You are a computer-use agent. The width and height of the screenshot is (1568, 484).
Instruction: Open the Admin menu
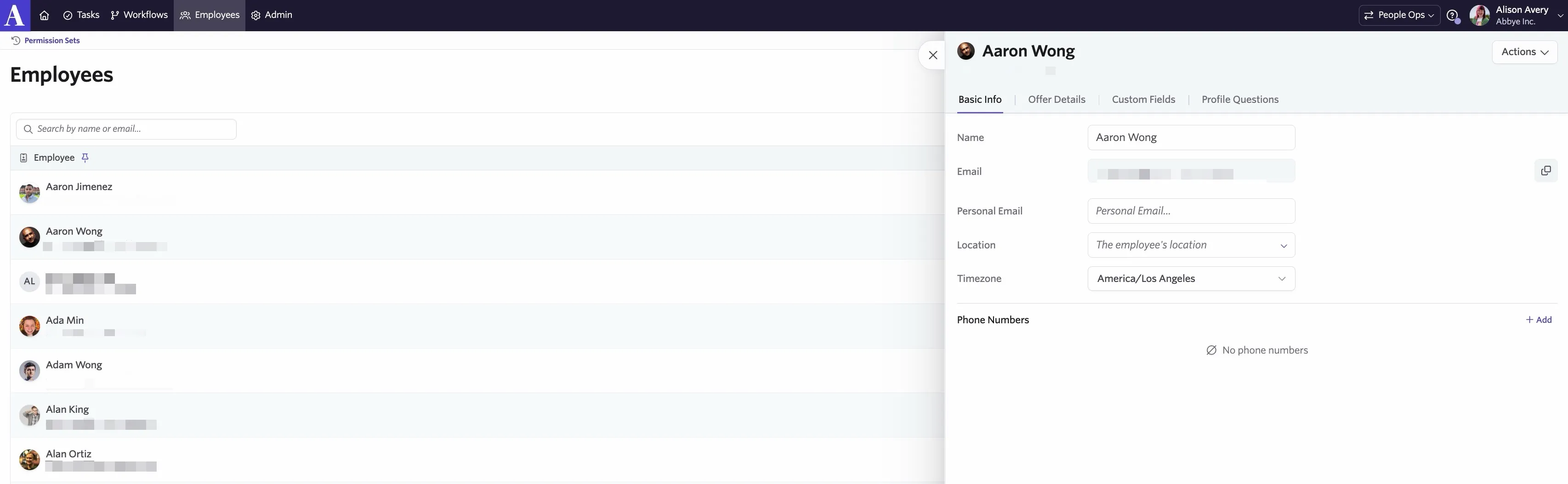[272, 15]
